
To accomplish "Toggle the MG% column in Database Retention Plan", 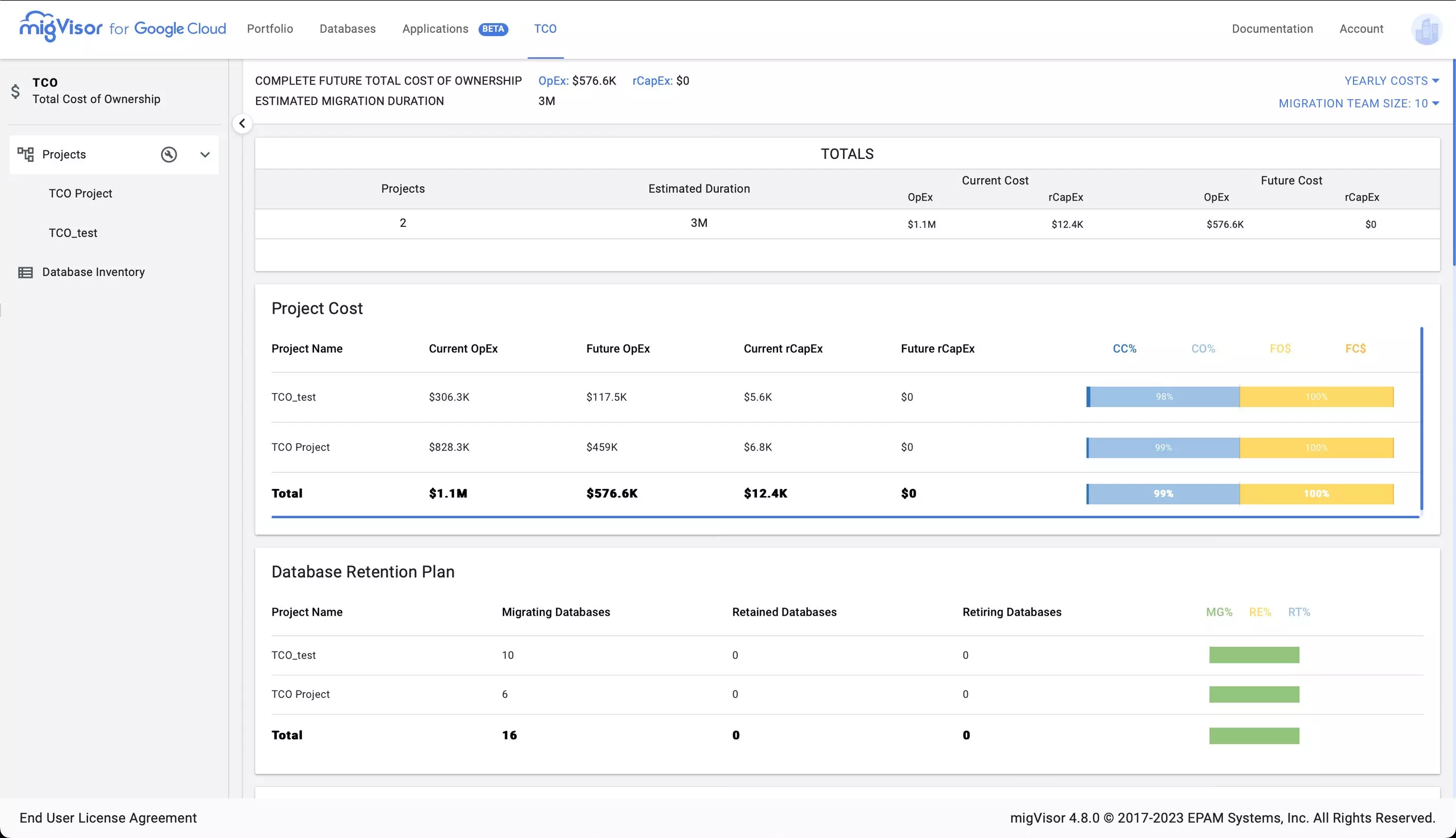I will [x=1219, y=612].
